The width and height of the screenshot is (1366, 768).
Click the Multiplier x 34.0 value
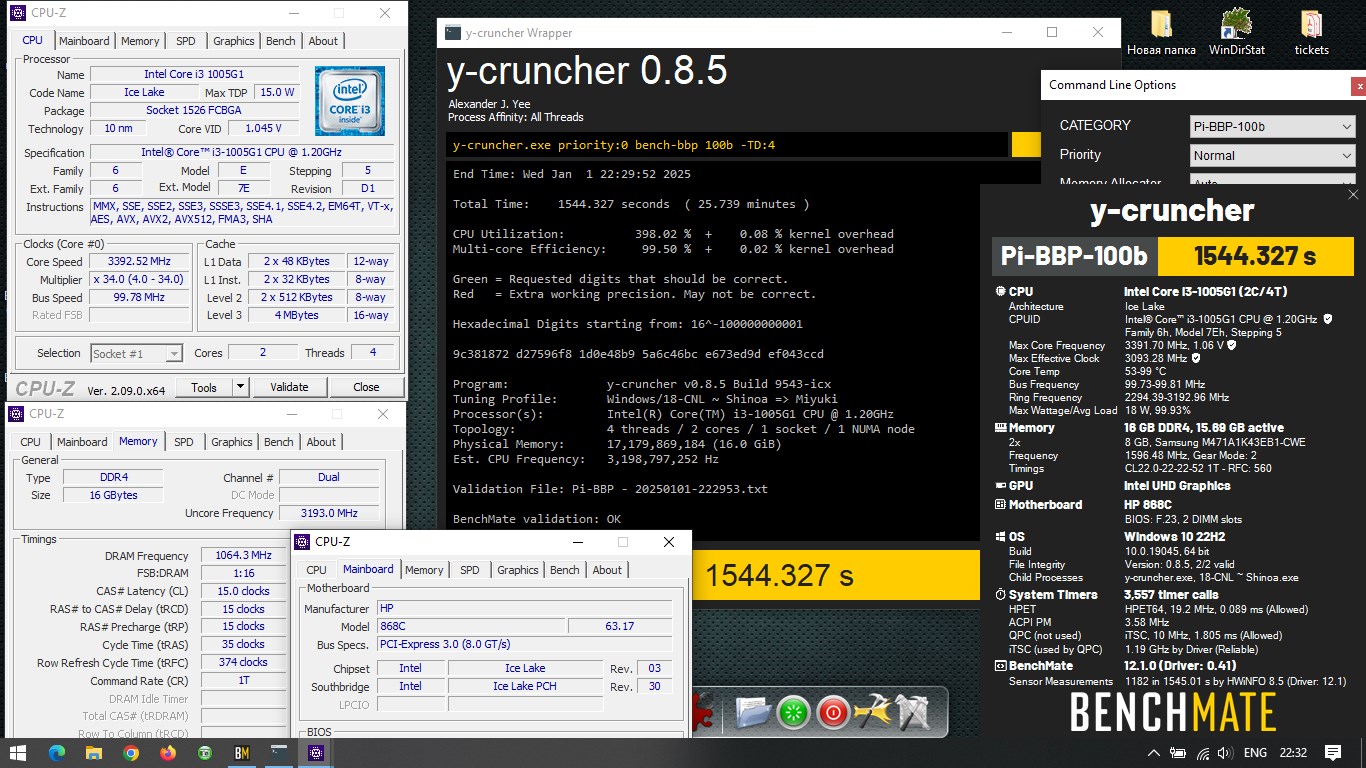(x=140, y=280)
